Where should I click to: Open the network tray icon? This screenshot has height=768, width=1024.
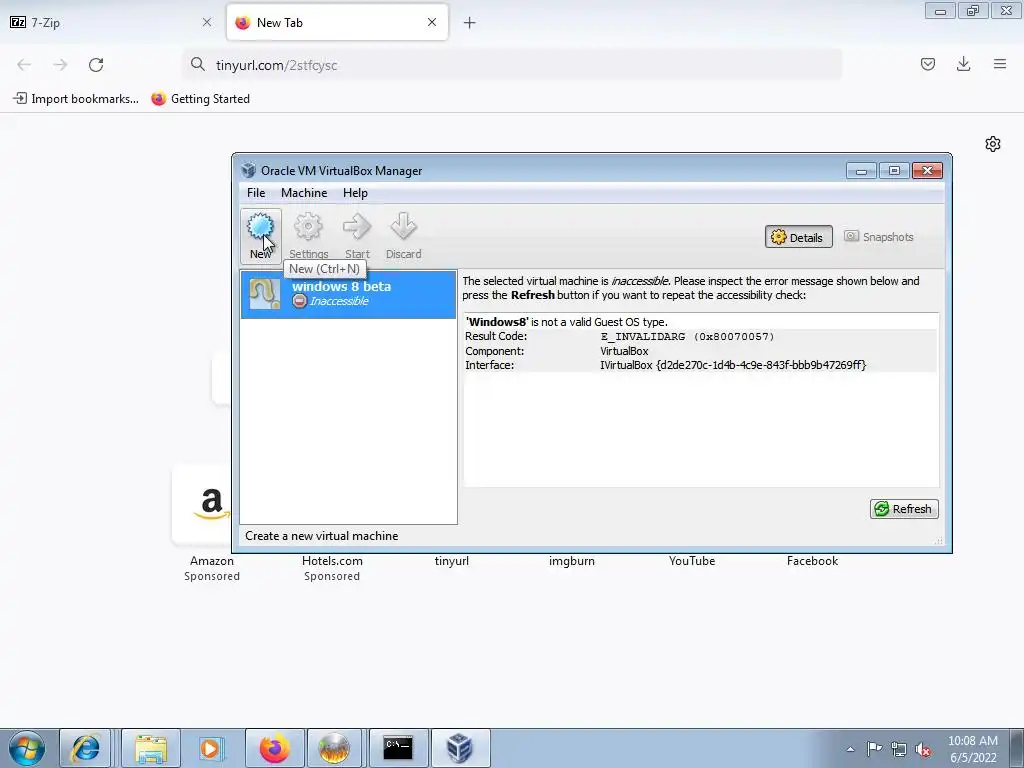pyautogui.click(x=899, y=749)
